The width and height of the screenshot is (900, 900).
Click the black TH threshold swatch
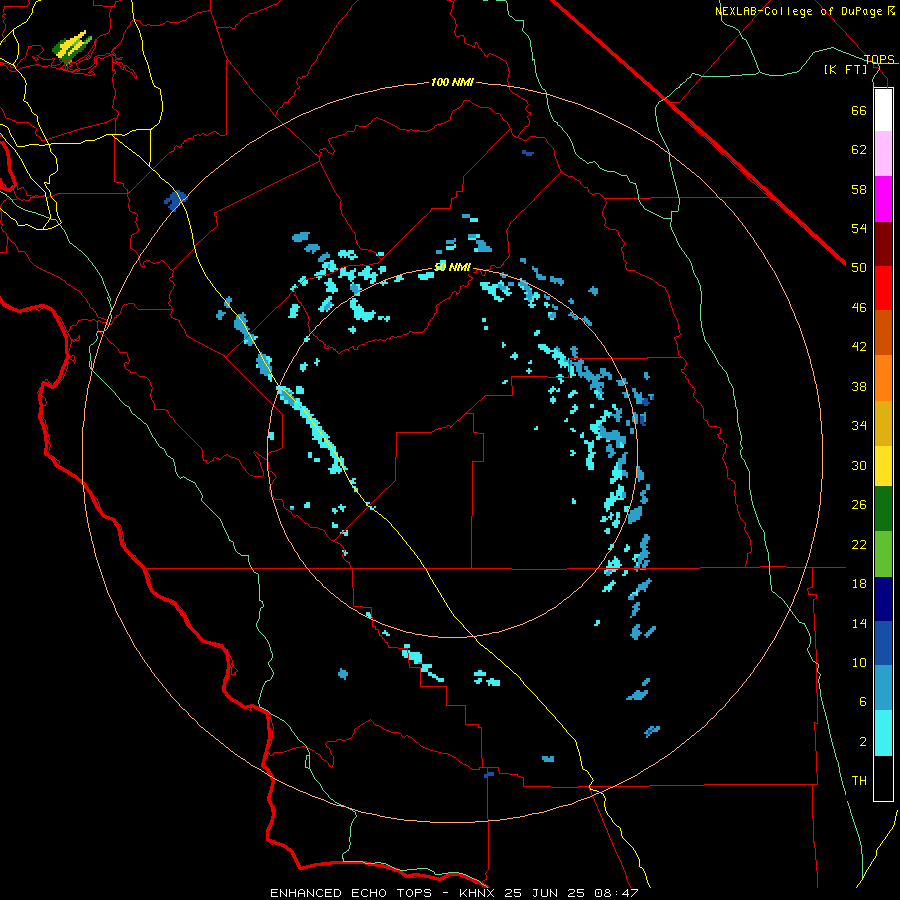[883, 778]
